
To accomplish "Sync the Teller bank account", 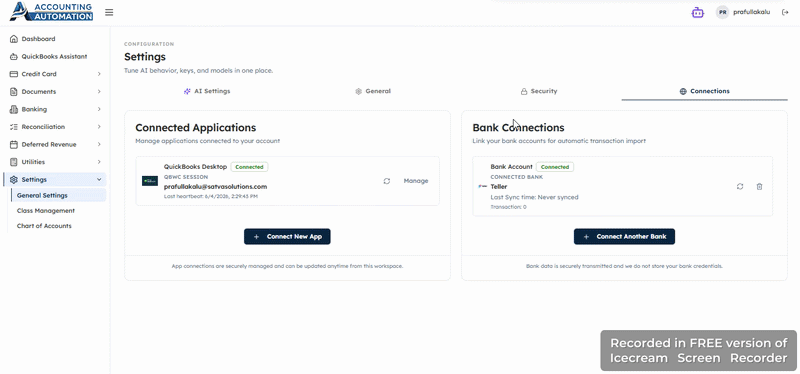I will 740,187.
